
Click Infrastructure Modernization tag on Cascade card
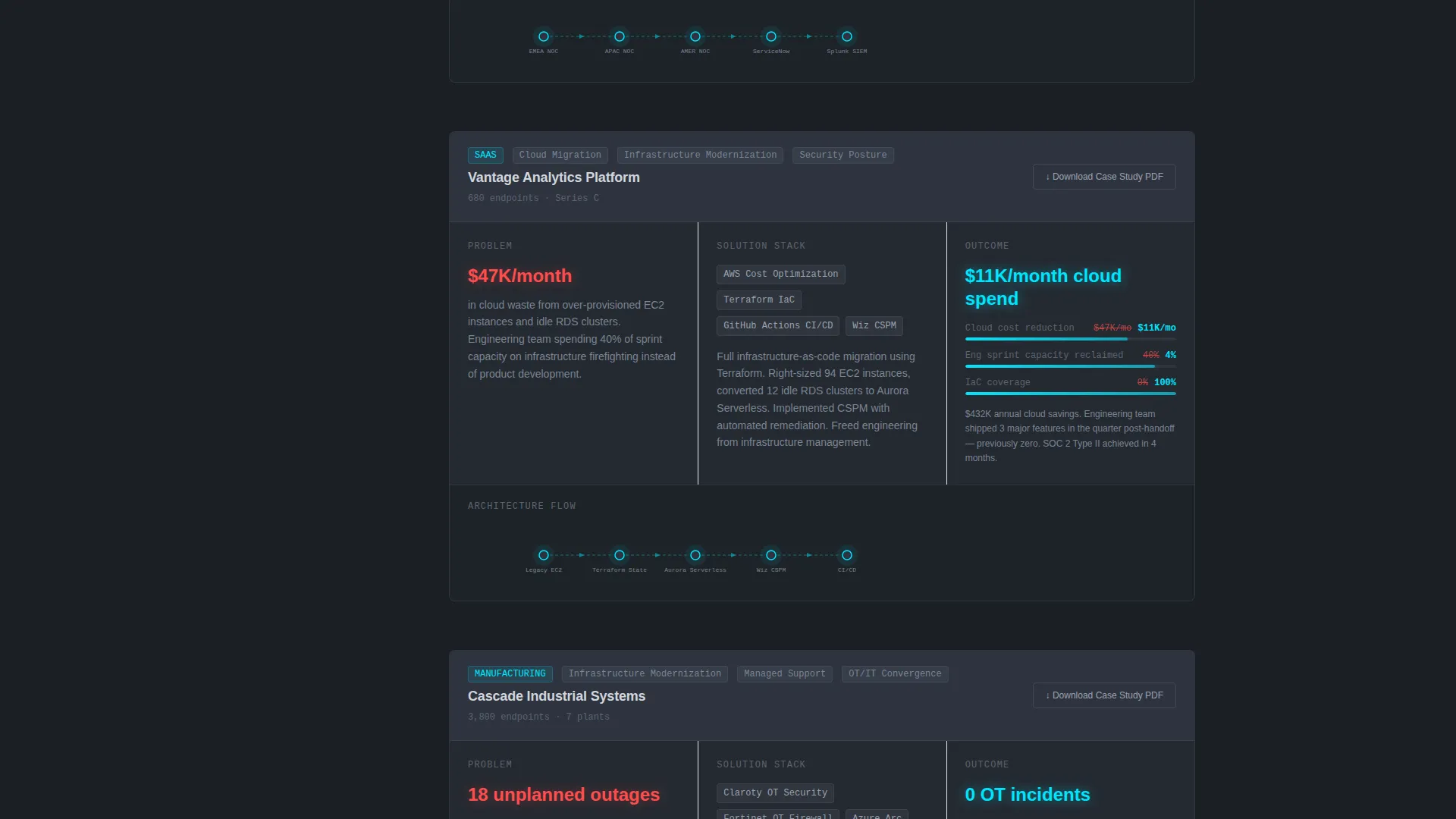click(x=645, y=673)
